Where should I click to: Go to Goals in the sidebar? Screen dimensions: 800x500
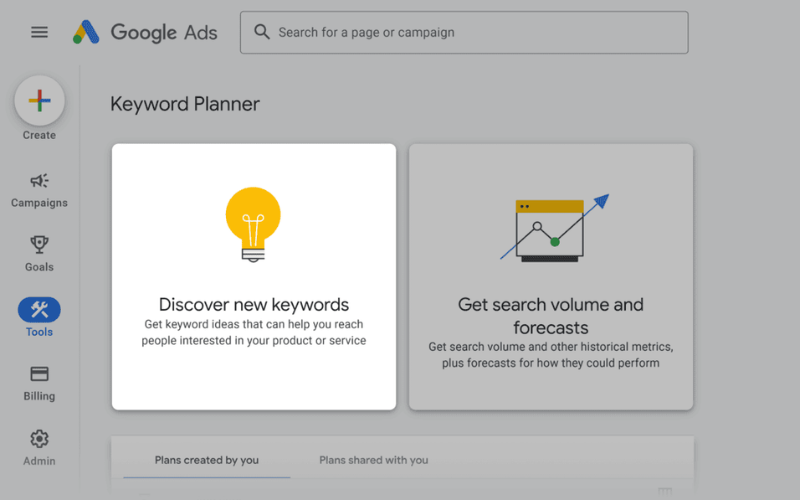point(39,253)
